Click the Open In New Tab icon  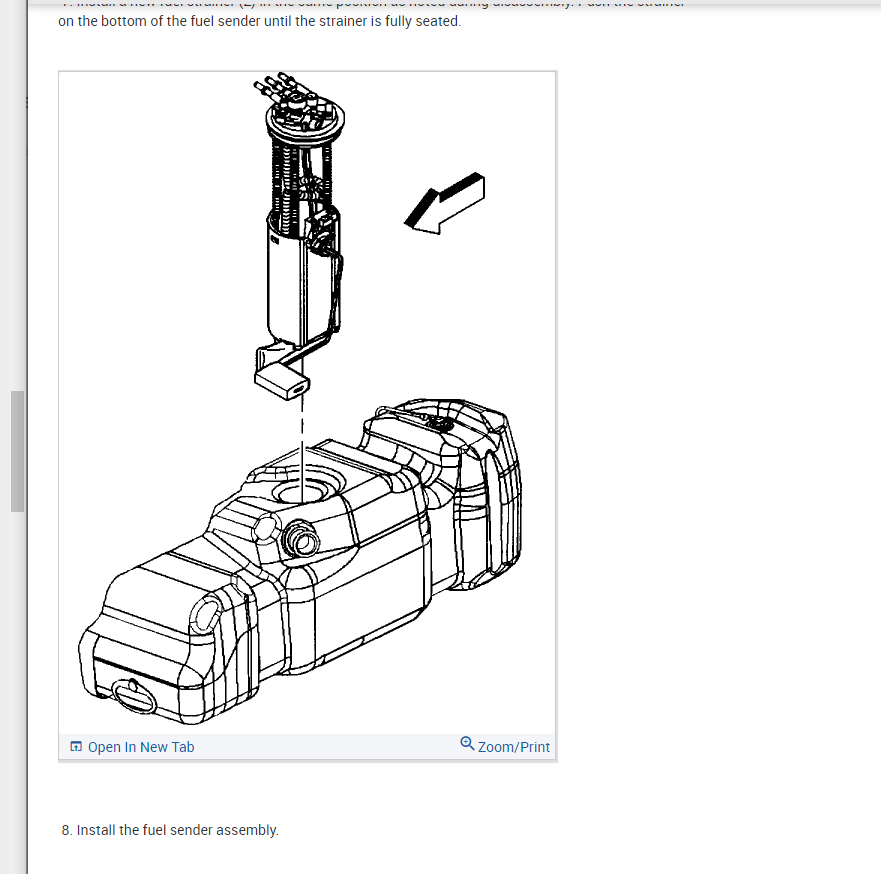pos(76,746)
